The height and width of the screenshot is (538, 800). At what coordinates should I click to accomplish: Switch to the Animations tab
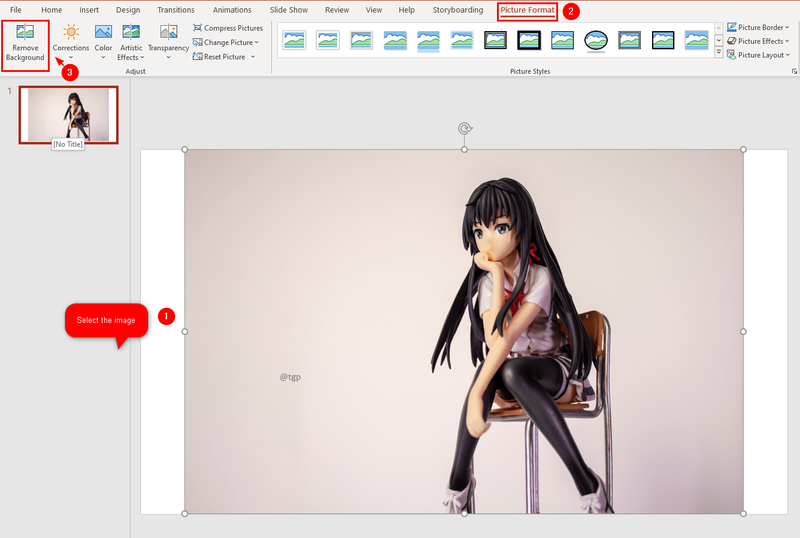click(x=232, y=10)
